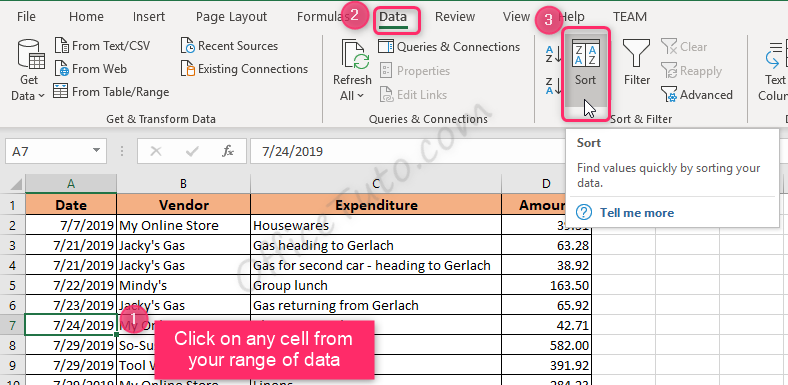This screenshot has width=788, height=385.
Task: Select date cell 7/22/2019
Action: (71, 285)
